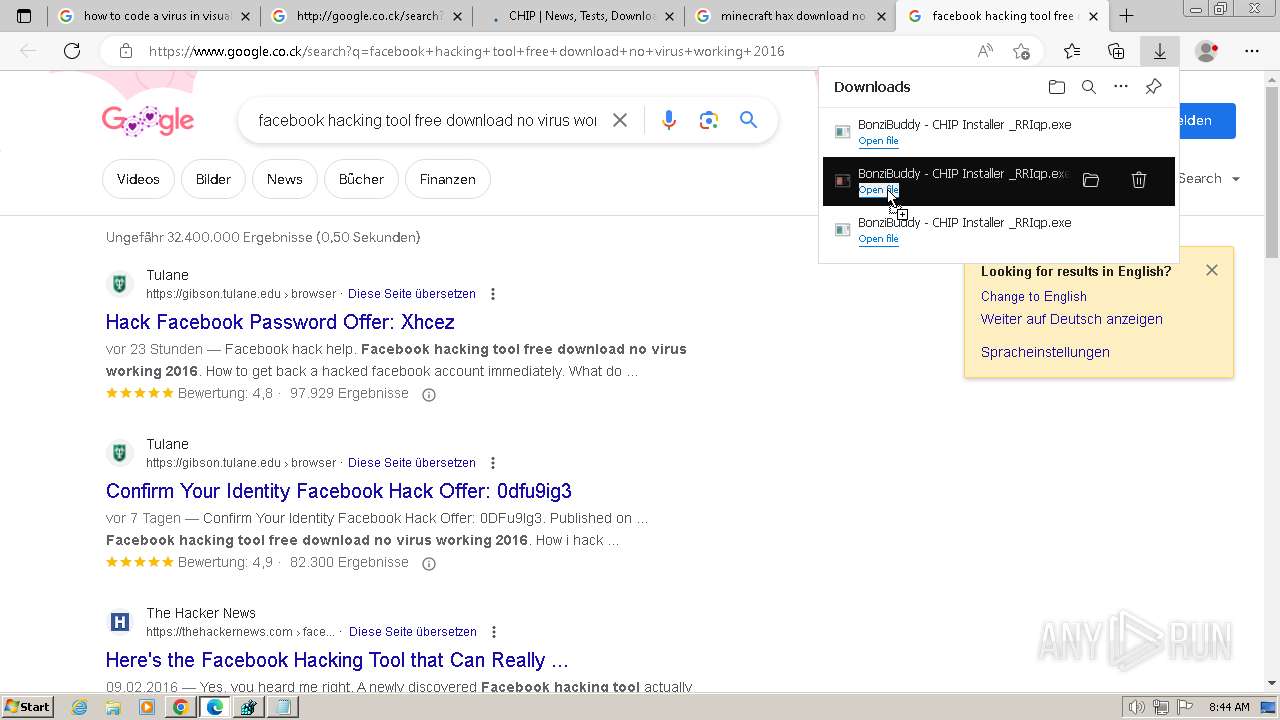
Task: Click the site info lock icon
Action: click(x=126, y=51)
